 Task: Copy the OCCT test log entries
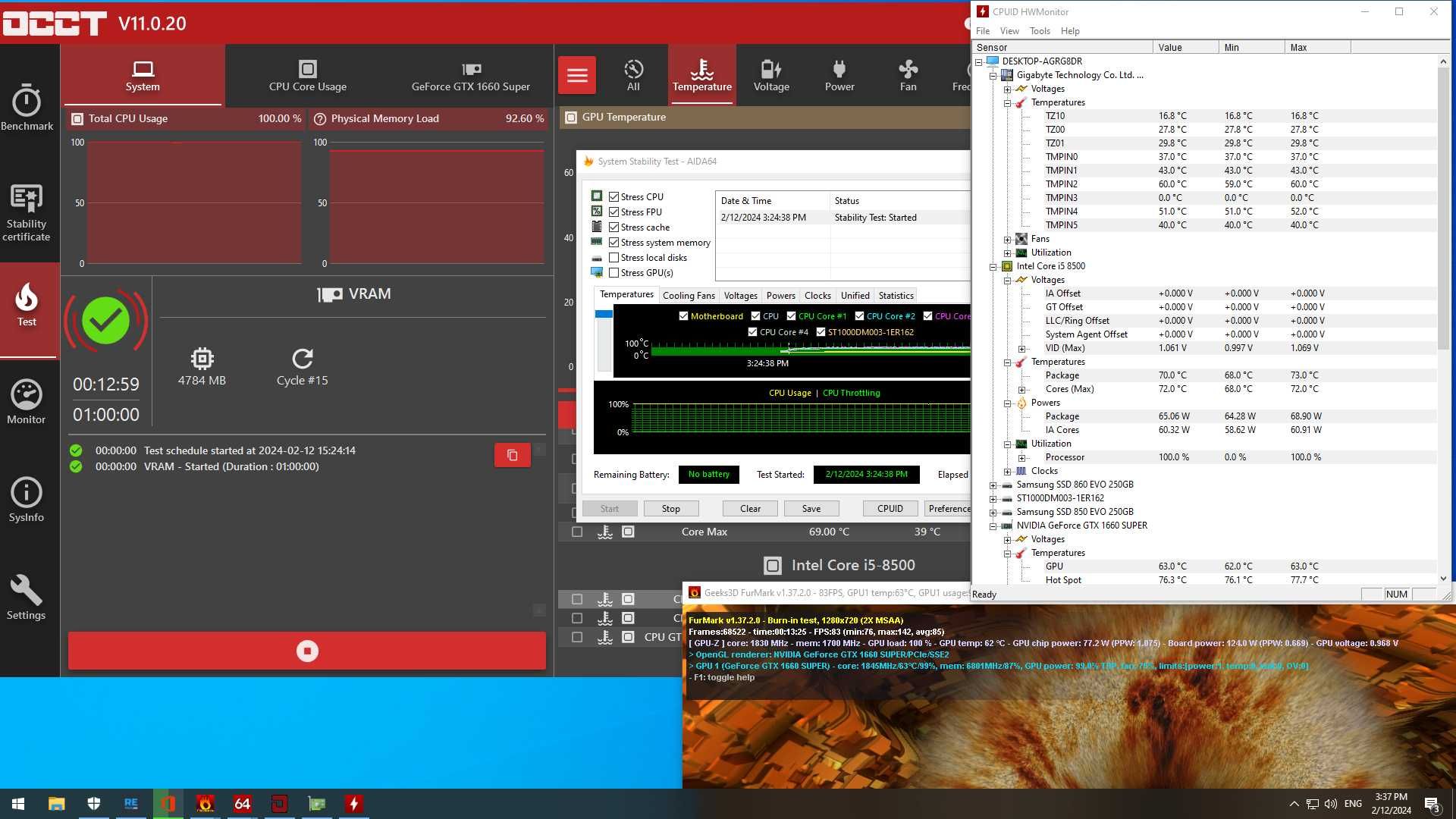513,455
